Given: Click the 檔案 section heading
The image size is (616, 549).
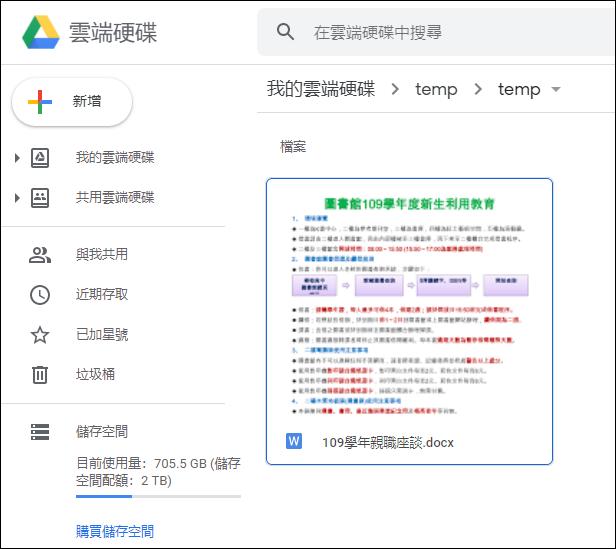Looking at the screenshot, I should (293, 147).
